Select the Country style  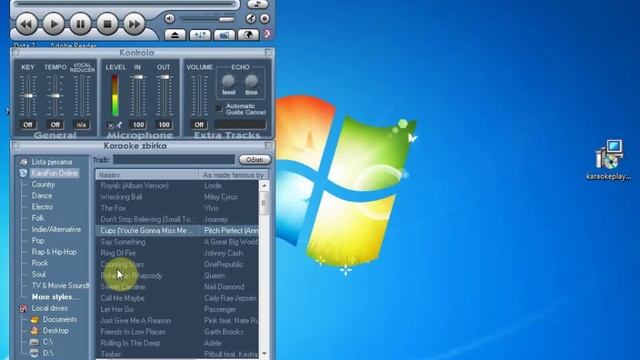43,184
